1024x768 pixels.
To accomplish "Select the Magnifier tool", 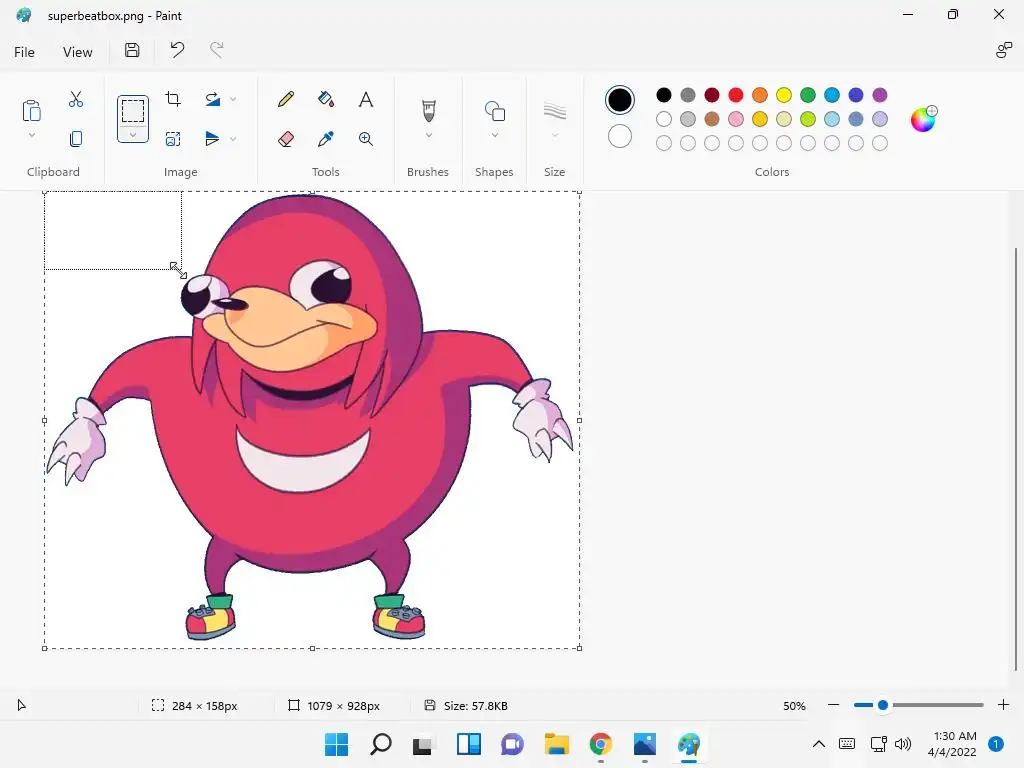I will [x=366, y=138].
